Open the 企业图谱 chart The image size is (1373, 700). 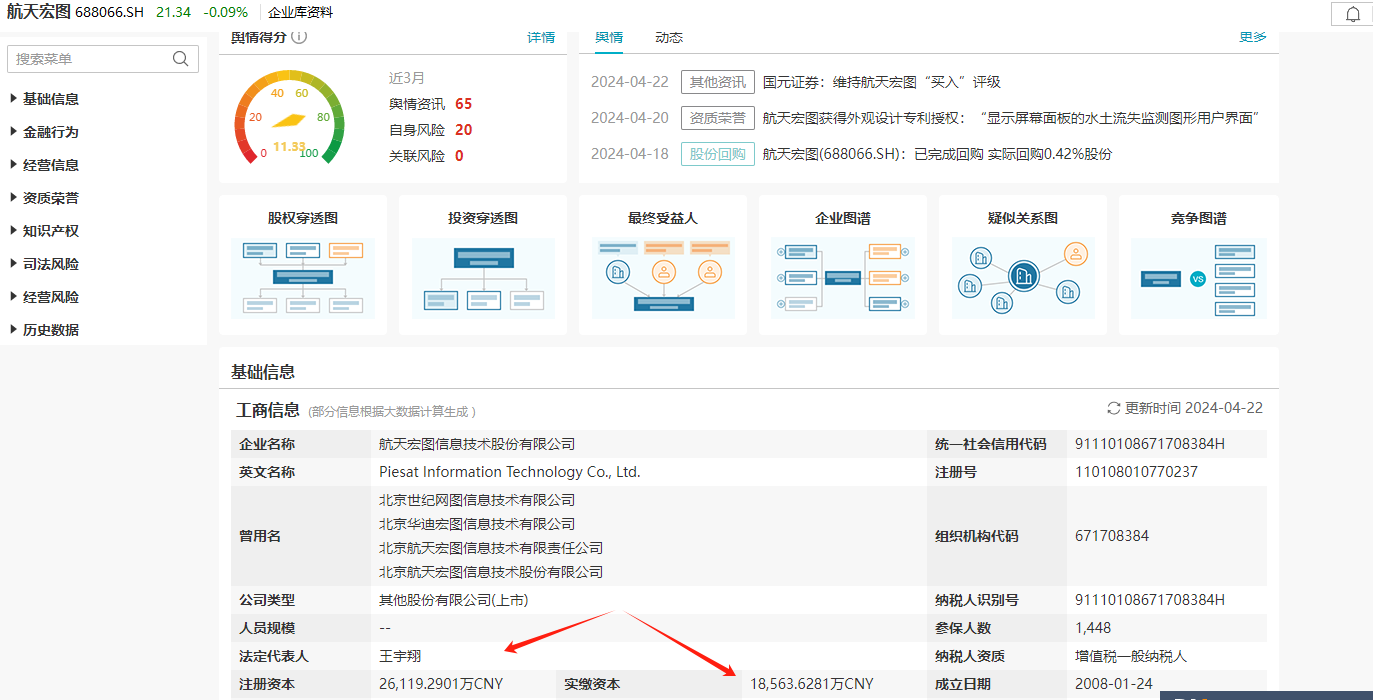coord(842,265)
